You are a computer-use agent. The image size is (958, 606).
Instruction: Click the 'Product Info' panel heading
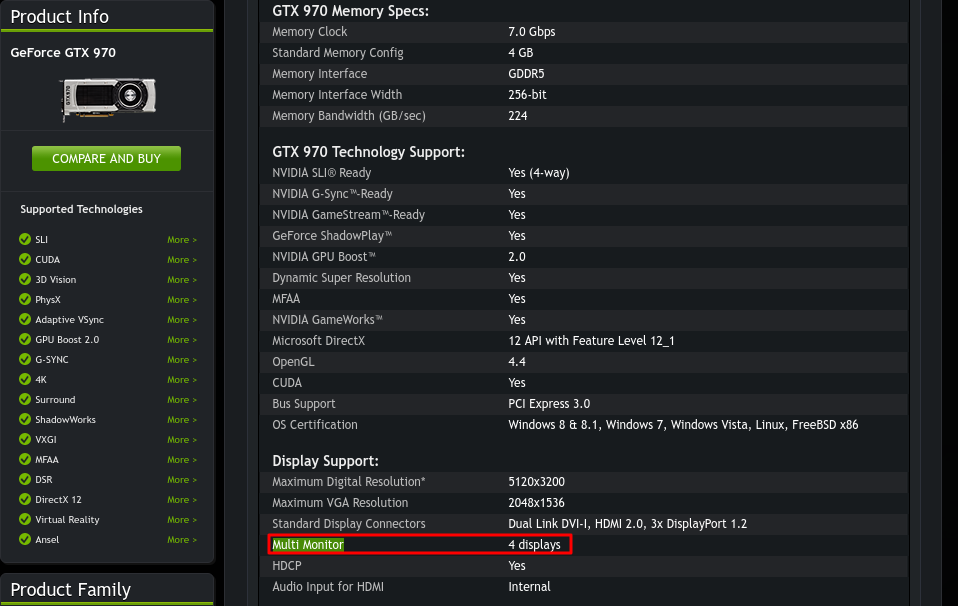pyautogui.click(x=60, y=16)
